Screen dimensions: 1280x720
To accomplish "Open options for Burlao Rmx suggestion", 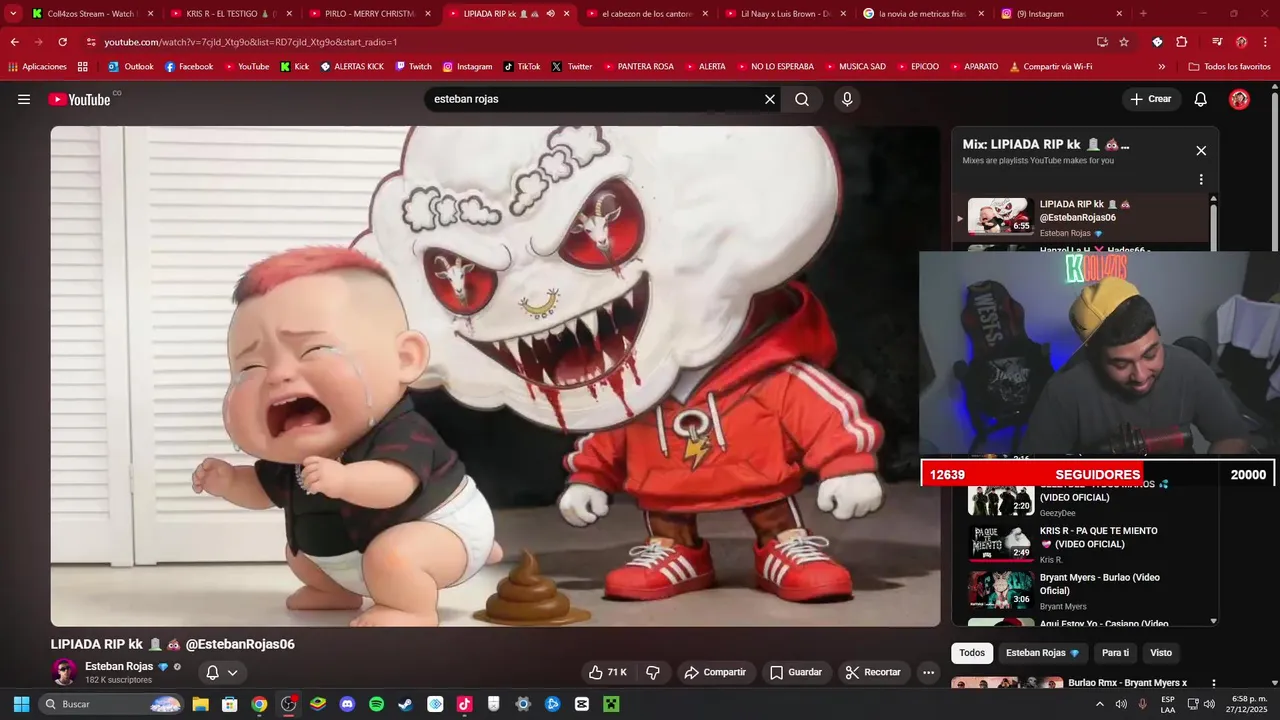I will click(1214, 684).
